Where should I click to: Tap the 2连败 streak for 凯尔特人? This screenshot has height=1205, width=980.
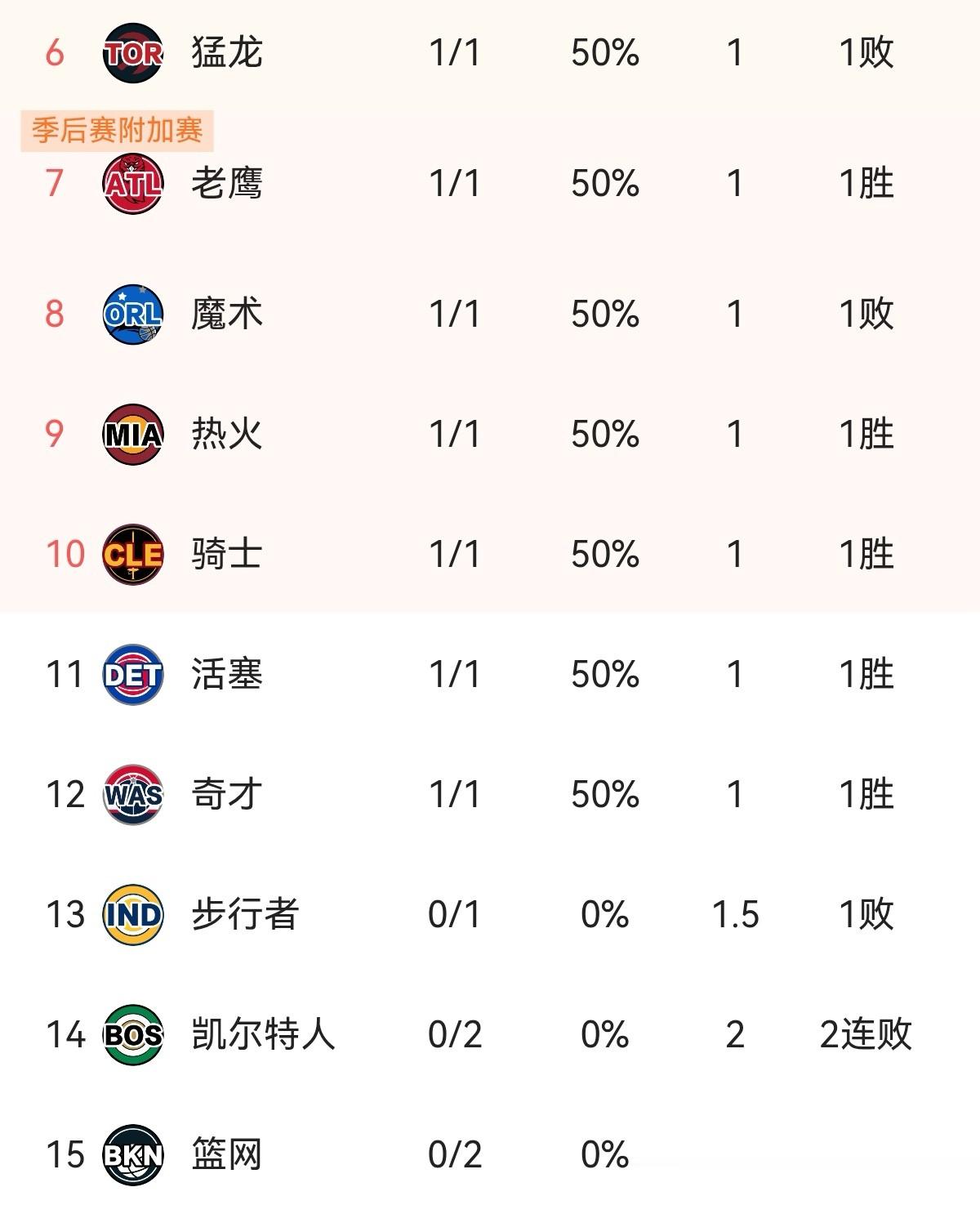pos(866,1034)
